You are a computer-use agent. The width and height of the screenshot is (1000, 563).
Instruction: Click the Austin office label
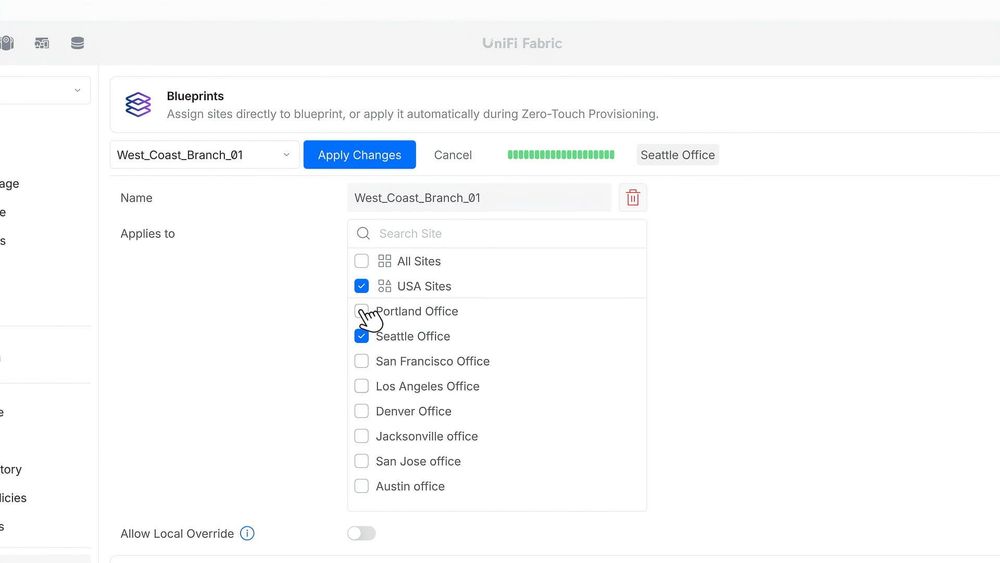410,486
